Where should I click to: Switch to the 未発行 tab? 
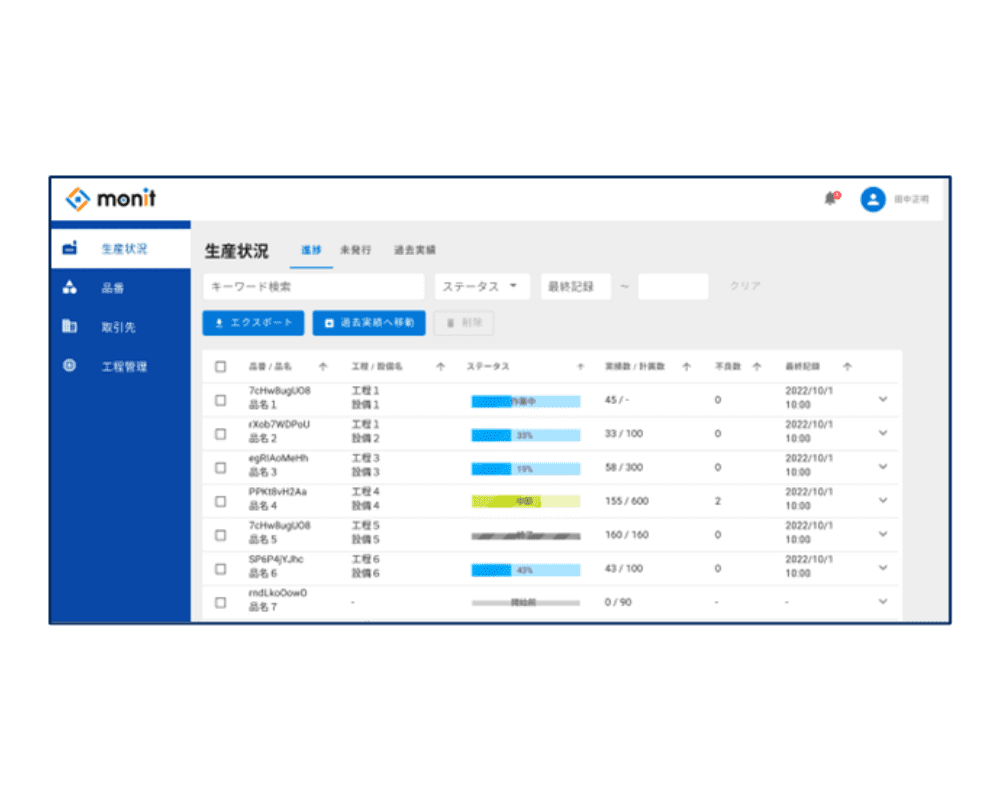(x=355, y=250)
